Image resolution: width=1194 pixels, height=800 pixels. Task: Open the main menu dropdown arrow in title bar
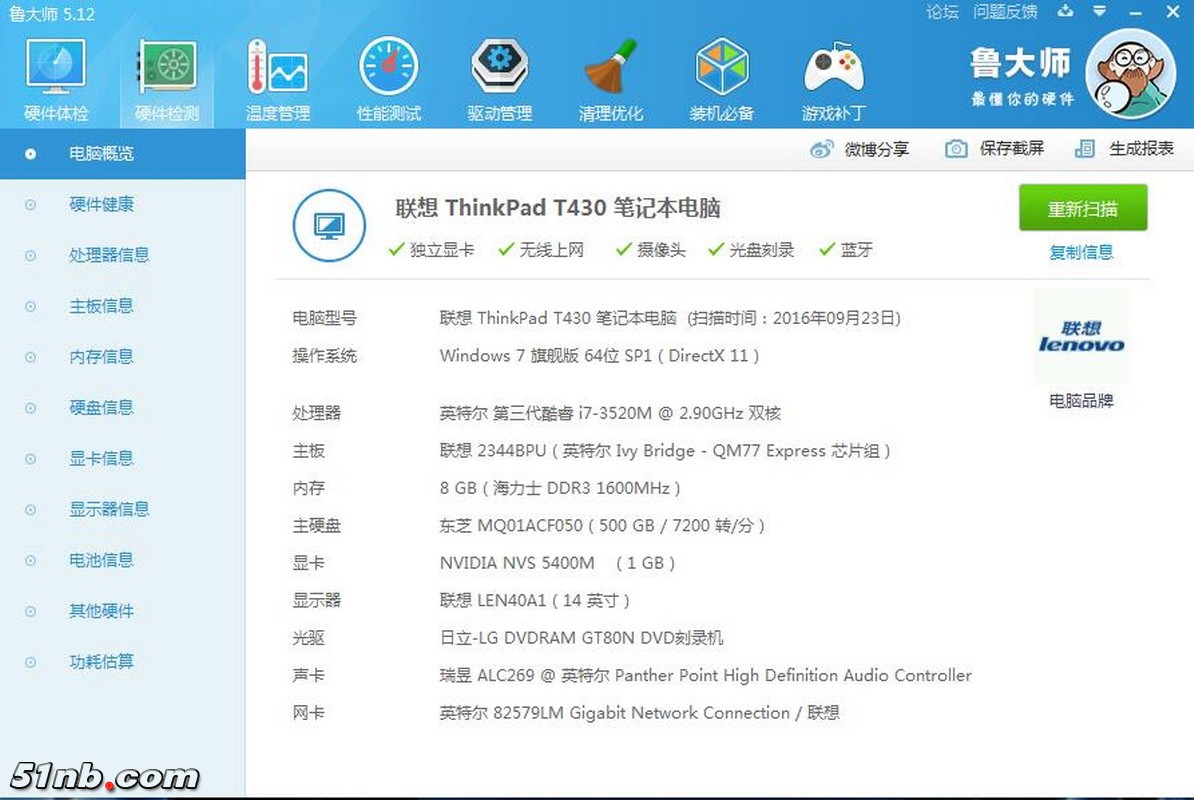[1100, 12]
